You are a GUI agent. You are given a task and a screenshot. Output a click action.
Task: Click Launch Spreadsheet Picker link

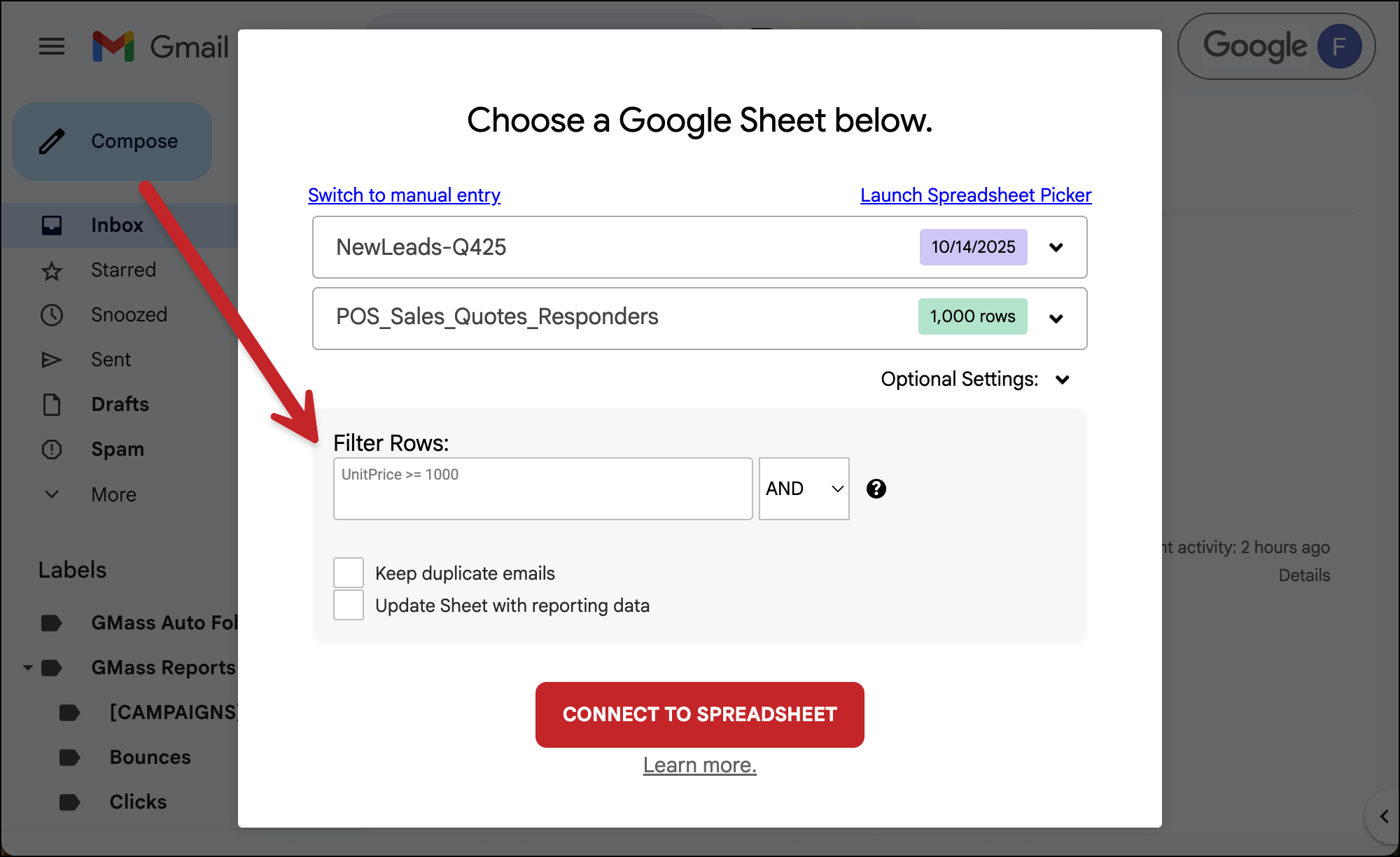pyautogui.click(x=975, y=195)
